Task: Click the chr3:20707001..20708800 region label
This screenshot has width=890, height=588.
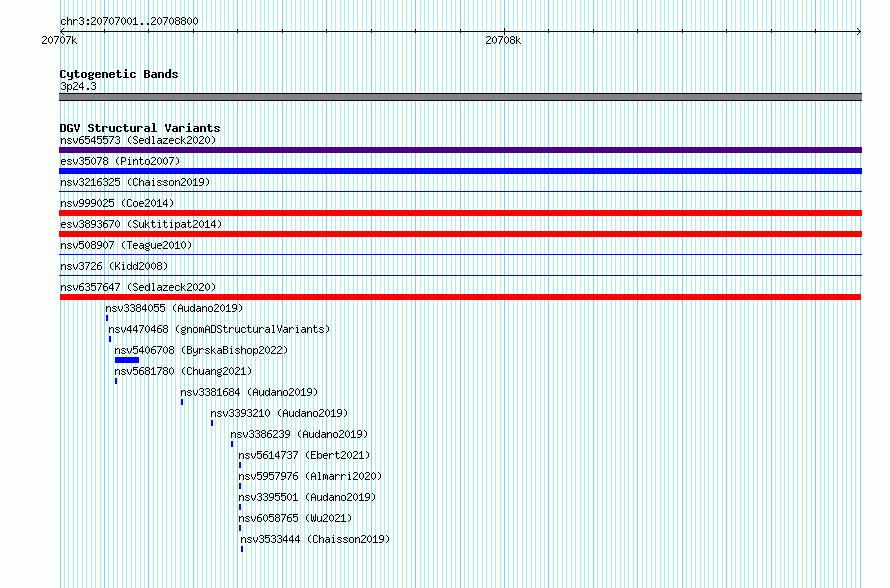Action: [x=129, y=21]
